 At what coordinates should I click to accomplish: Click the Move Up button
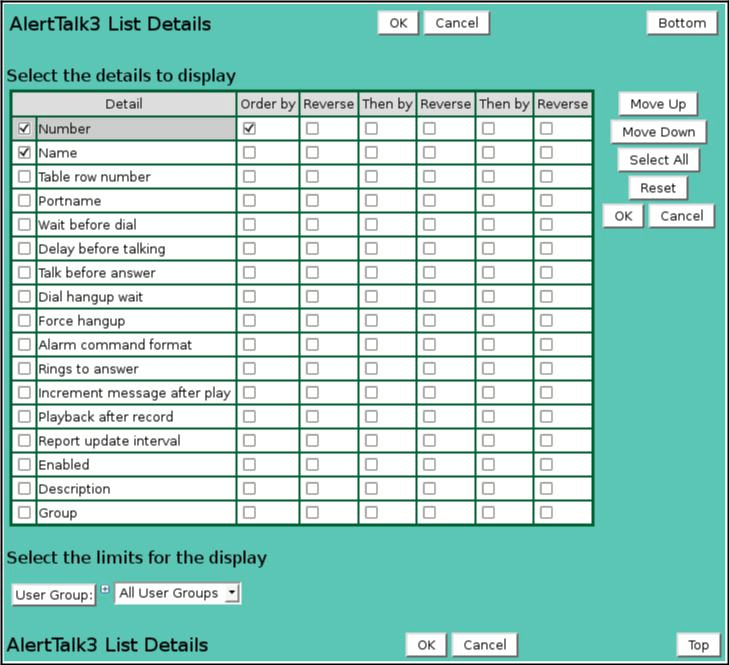coord(658,104)
